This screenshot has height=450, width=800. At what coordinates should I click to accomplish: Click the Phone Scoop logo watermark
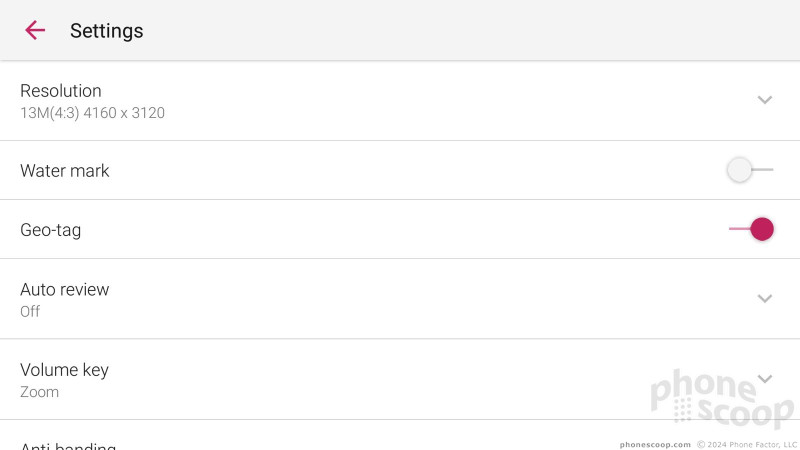tap(722, 399)
